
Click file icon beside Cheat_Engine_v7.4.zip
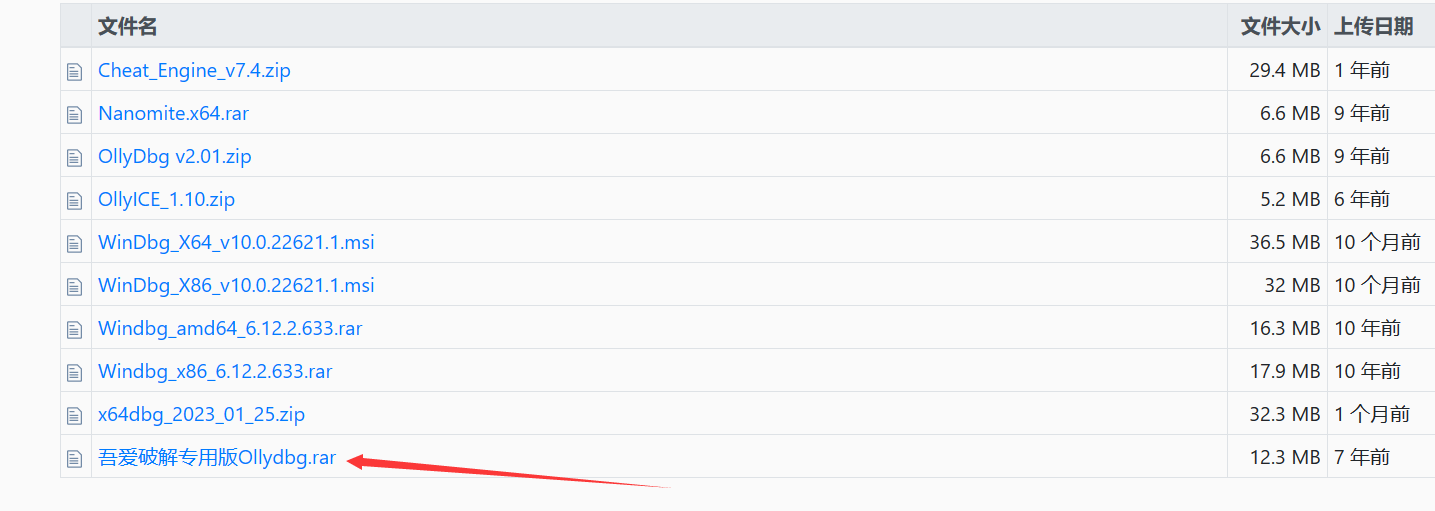[x=74, y=72]
